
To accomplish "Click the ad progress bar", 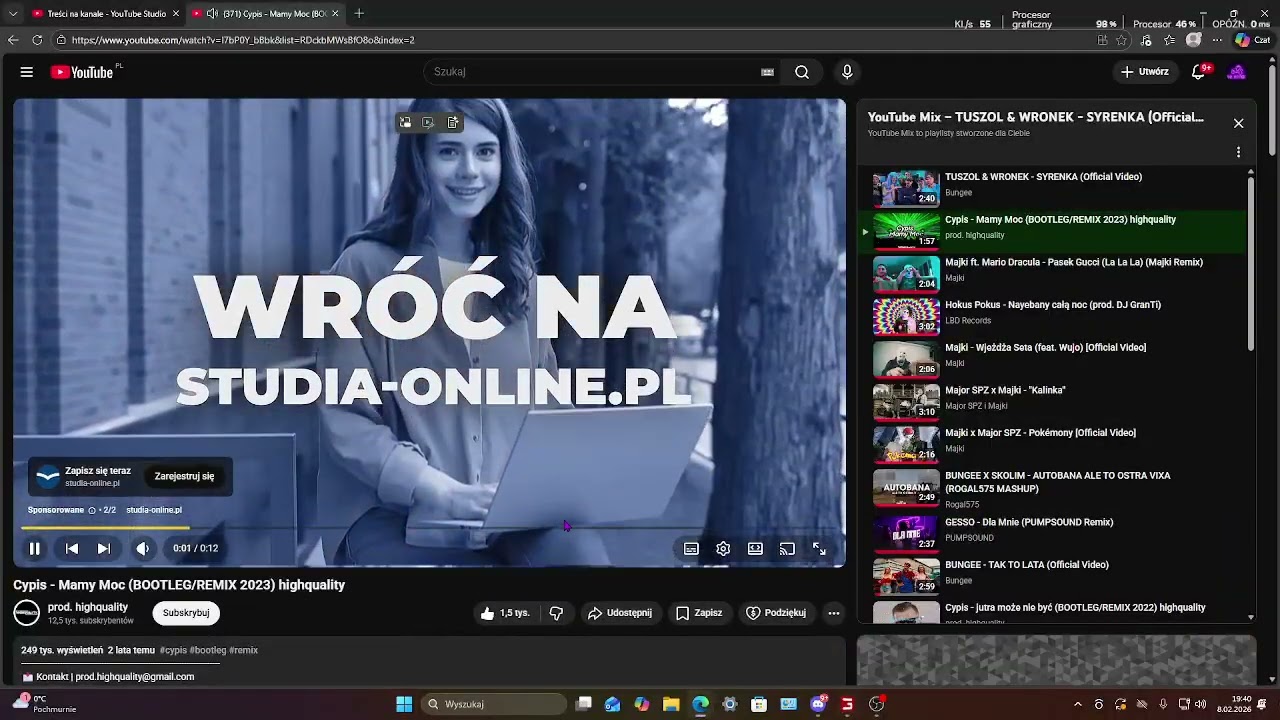I will coord(429,528).
